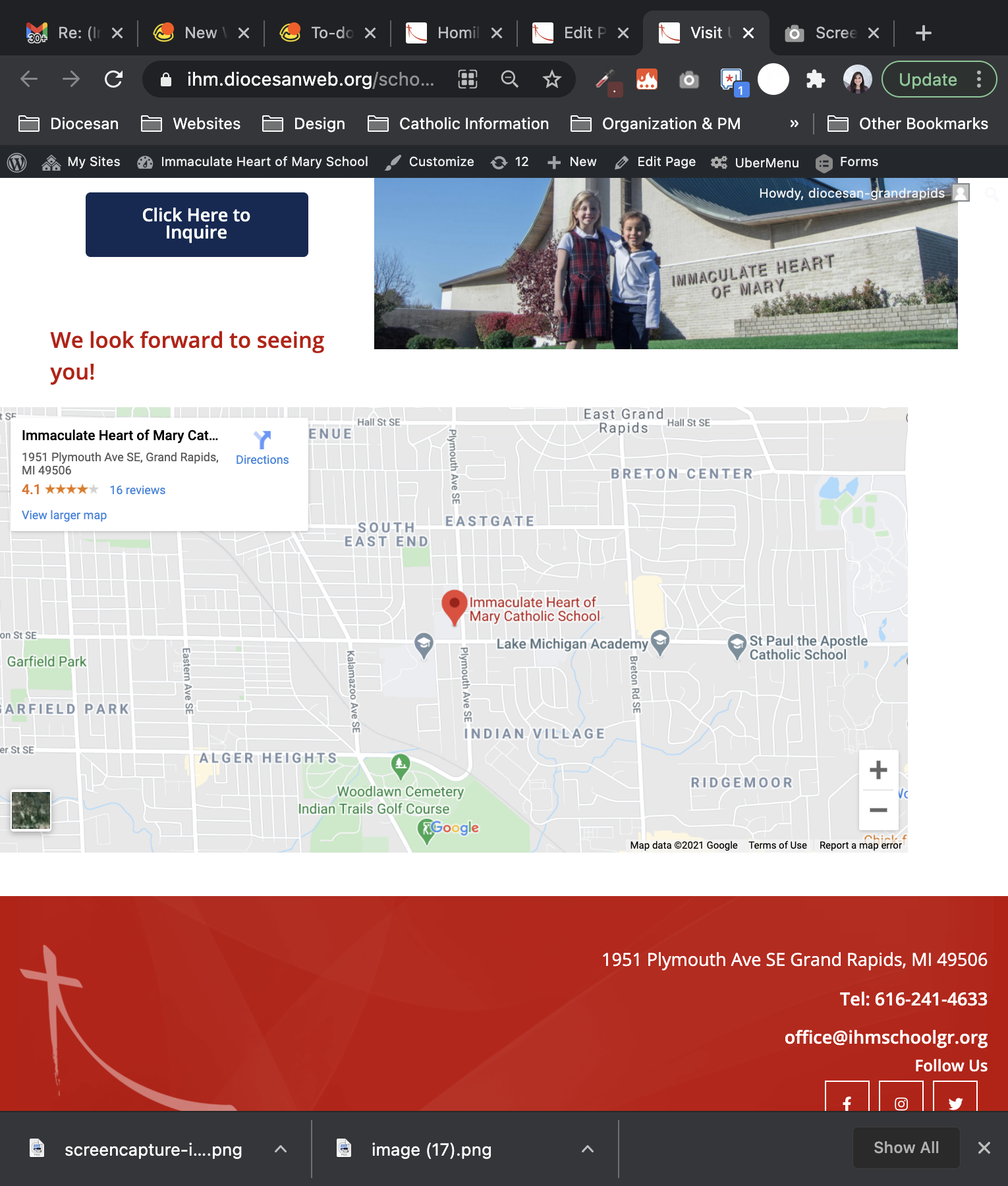Get Directions to the school

pos(262,448)
